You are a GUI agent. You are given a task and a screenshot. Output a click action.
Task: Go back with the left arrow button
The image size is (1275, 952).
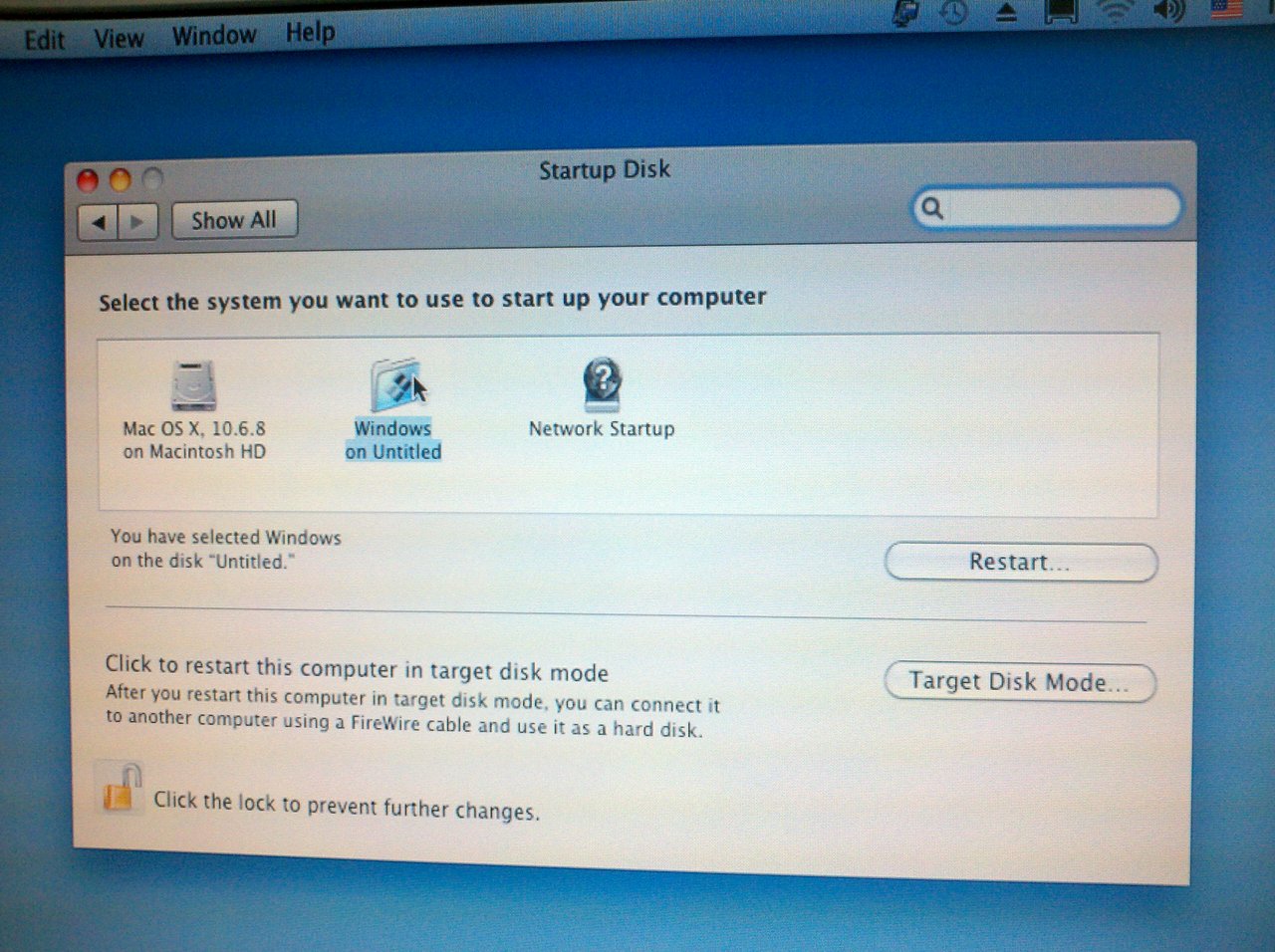click(99, 222)
